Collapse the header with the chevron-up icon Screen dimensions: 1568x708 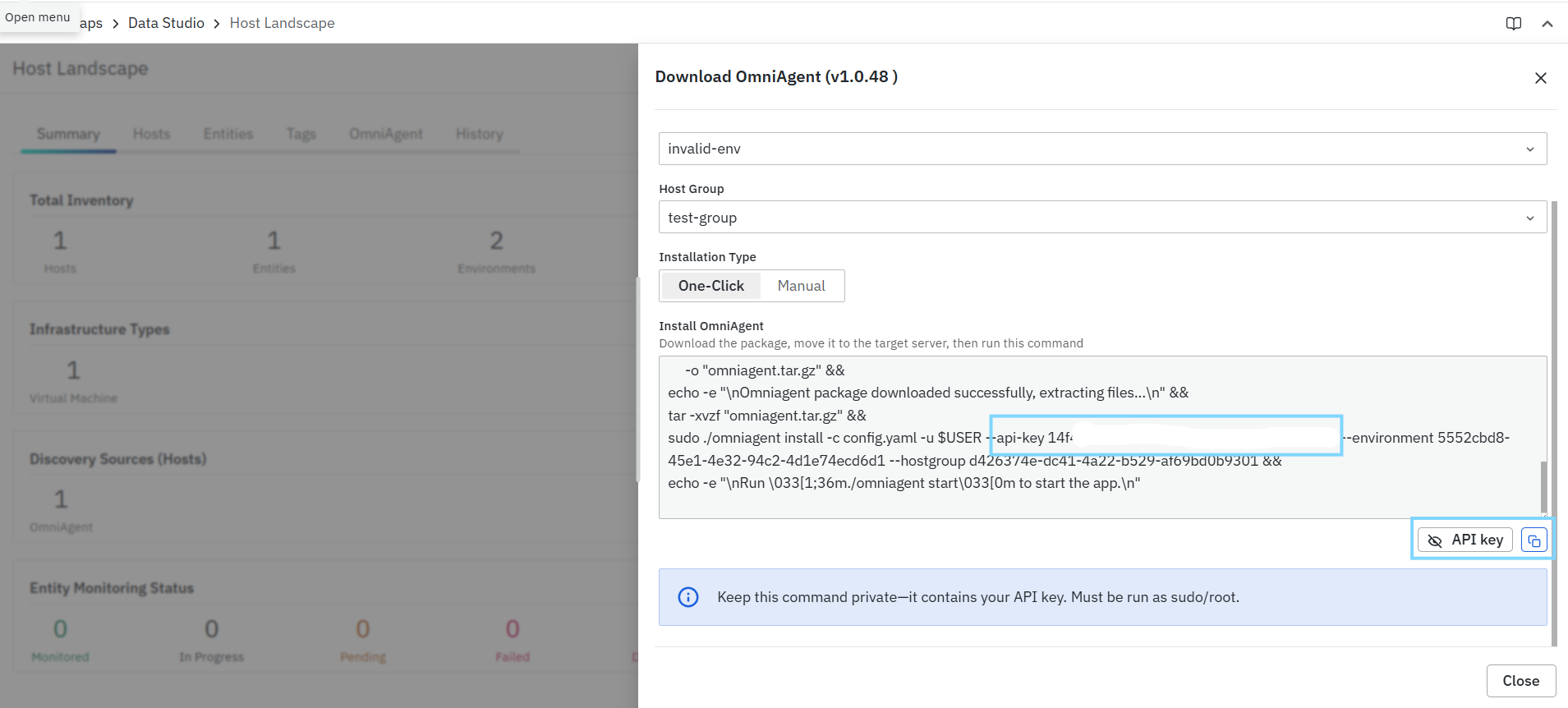pos(1547,23)
